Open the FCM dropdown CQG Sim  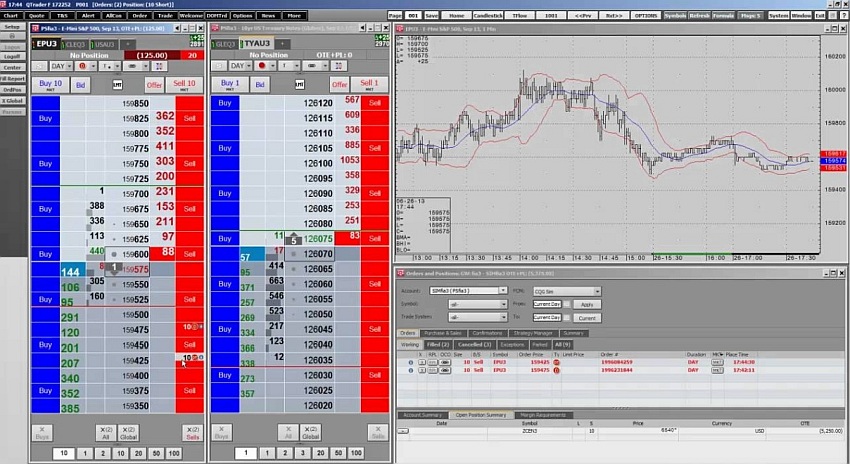coord(567,292)
